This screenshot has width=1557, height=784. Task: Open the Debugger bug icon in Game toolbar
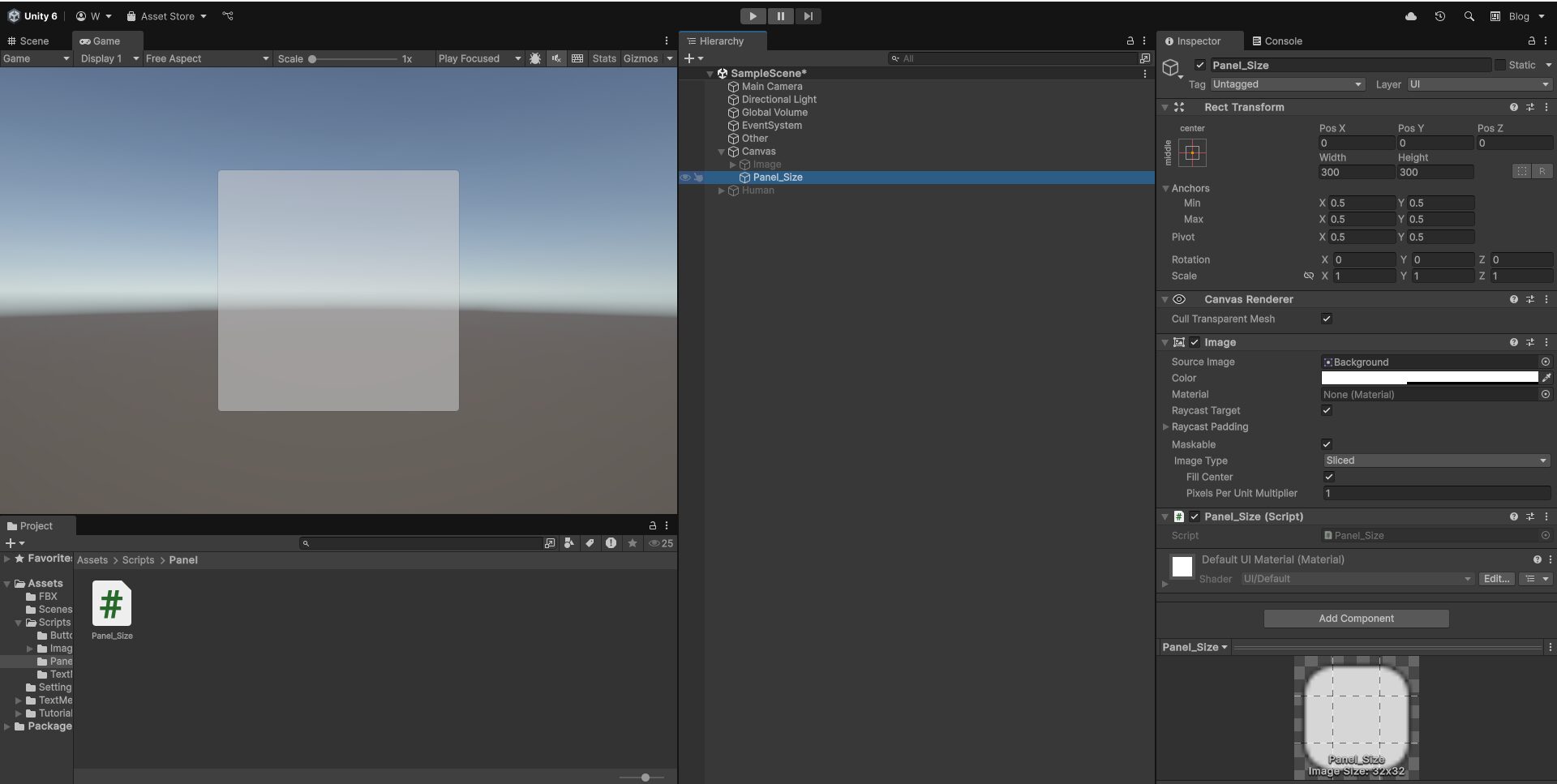point(536,58)
